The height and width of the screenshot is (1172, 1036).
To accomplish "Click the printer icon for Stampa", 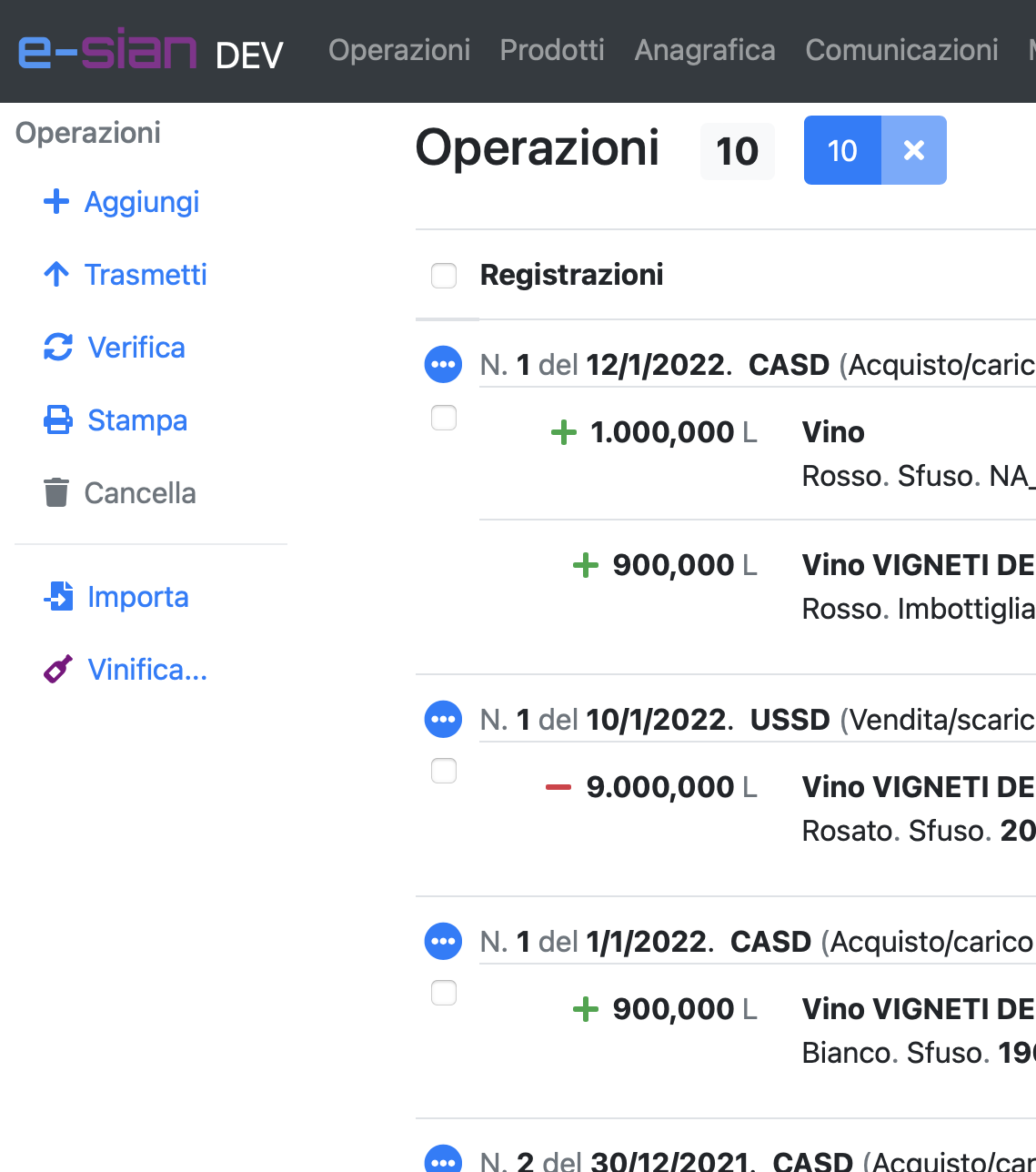I will [x=58, y=420].
